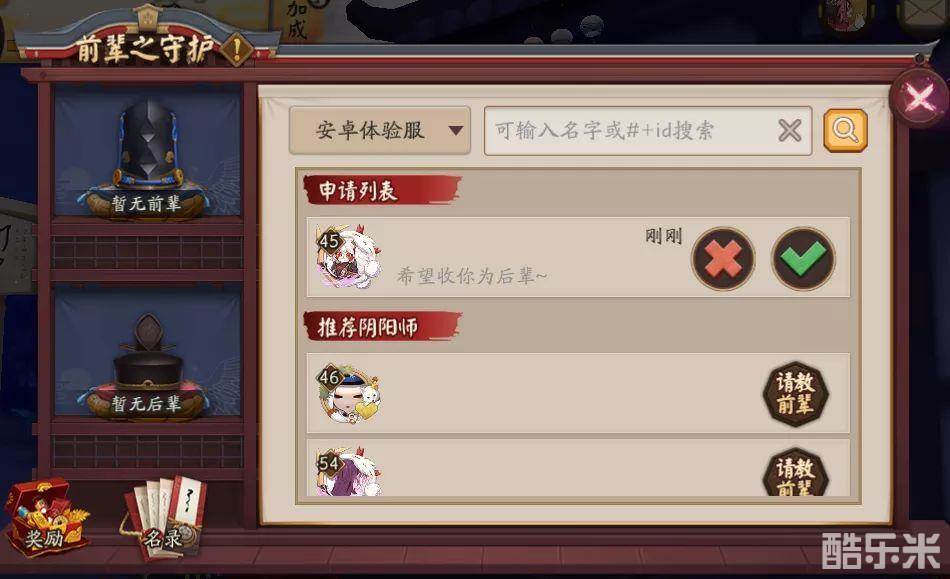Tap the yellow exclamation info icon
Image resolution: width=950 pixels, height=579 pixels.
[x=237, y=48]
